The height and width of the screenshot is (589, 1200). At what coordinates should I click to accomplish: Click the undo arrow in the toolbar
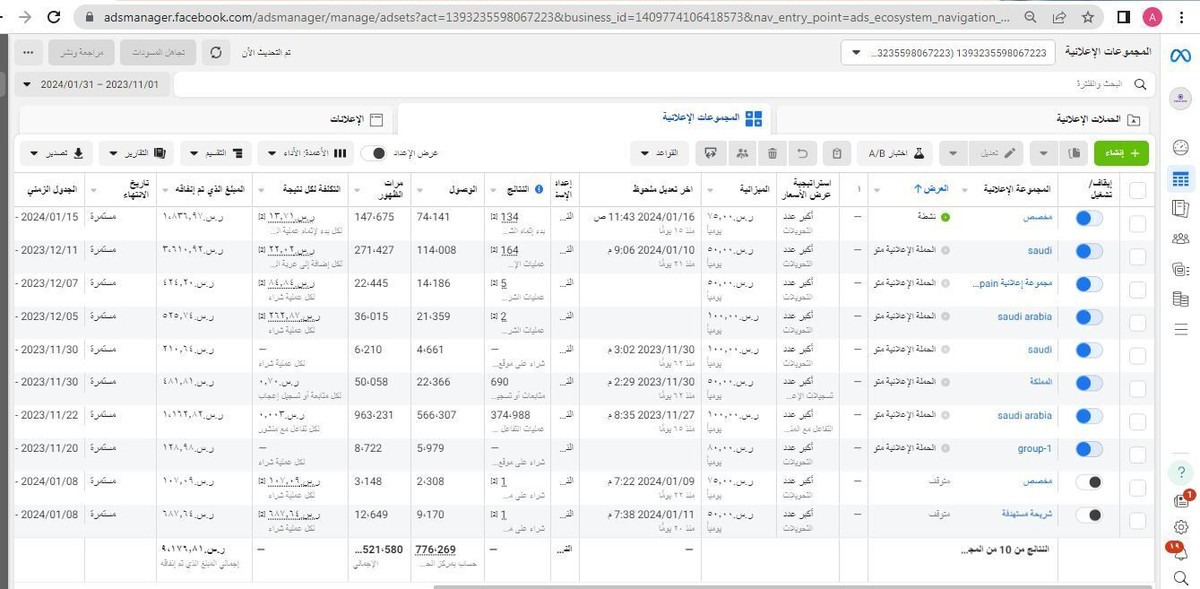click(x=801, y=152)
